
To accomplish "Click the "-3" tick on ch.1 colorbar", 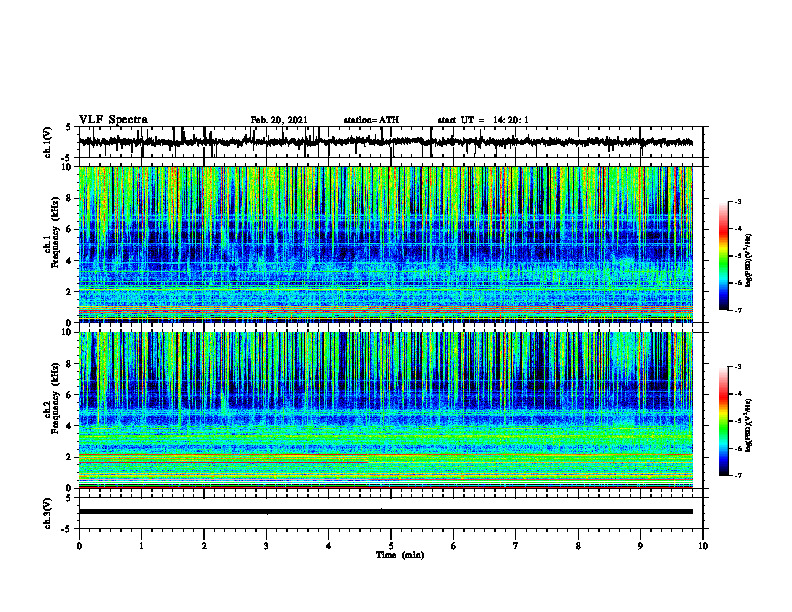I will coord(737,202).
